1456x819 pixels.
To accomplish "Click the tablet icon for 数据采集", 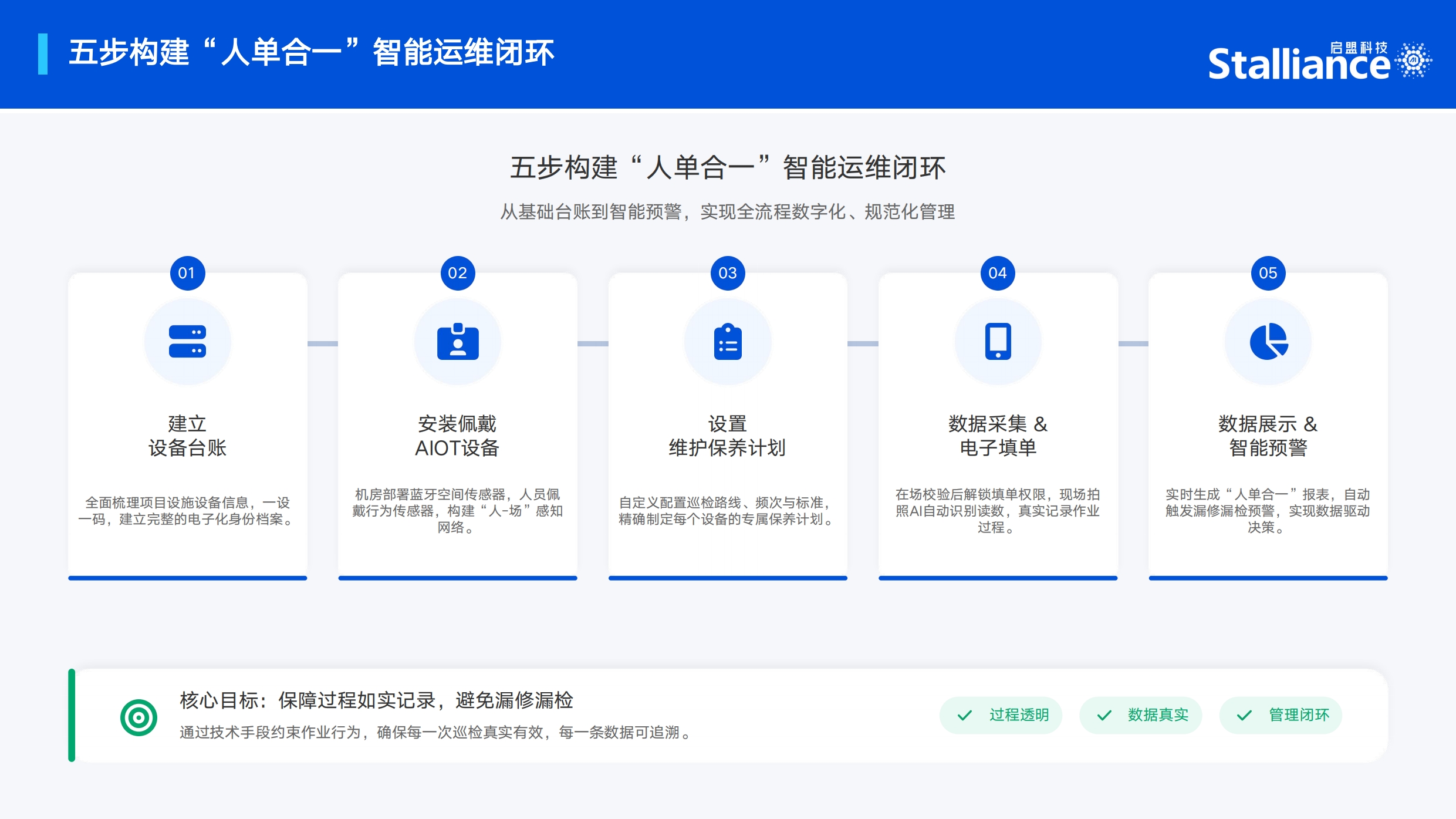I will (998, 341).
